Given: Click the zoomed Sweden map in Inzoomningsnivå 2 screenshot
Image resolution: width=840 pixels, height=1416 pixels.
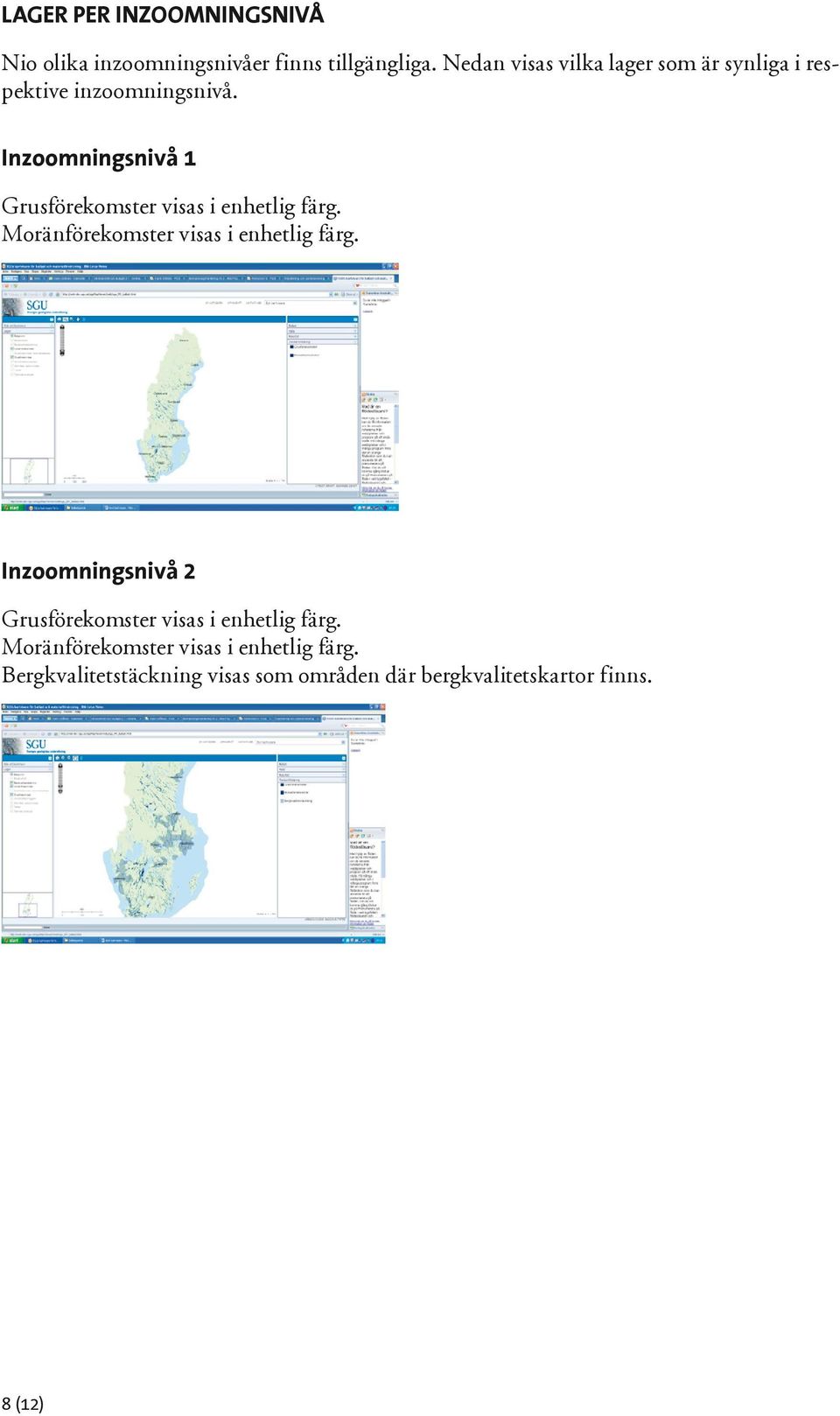Looking at the screenshot, I should click(155, 838).
